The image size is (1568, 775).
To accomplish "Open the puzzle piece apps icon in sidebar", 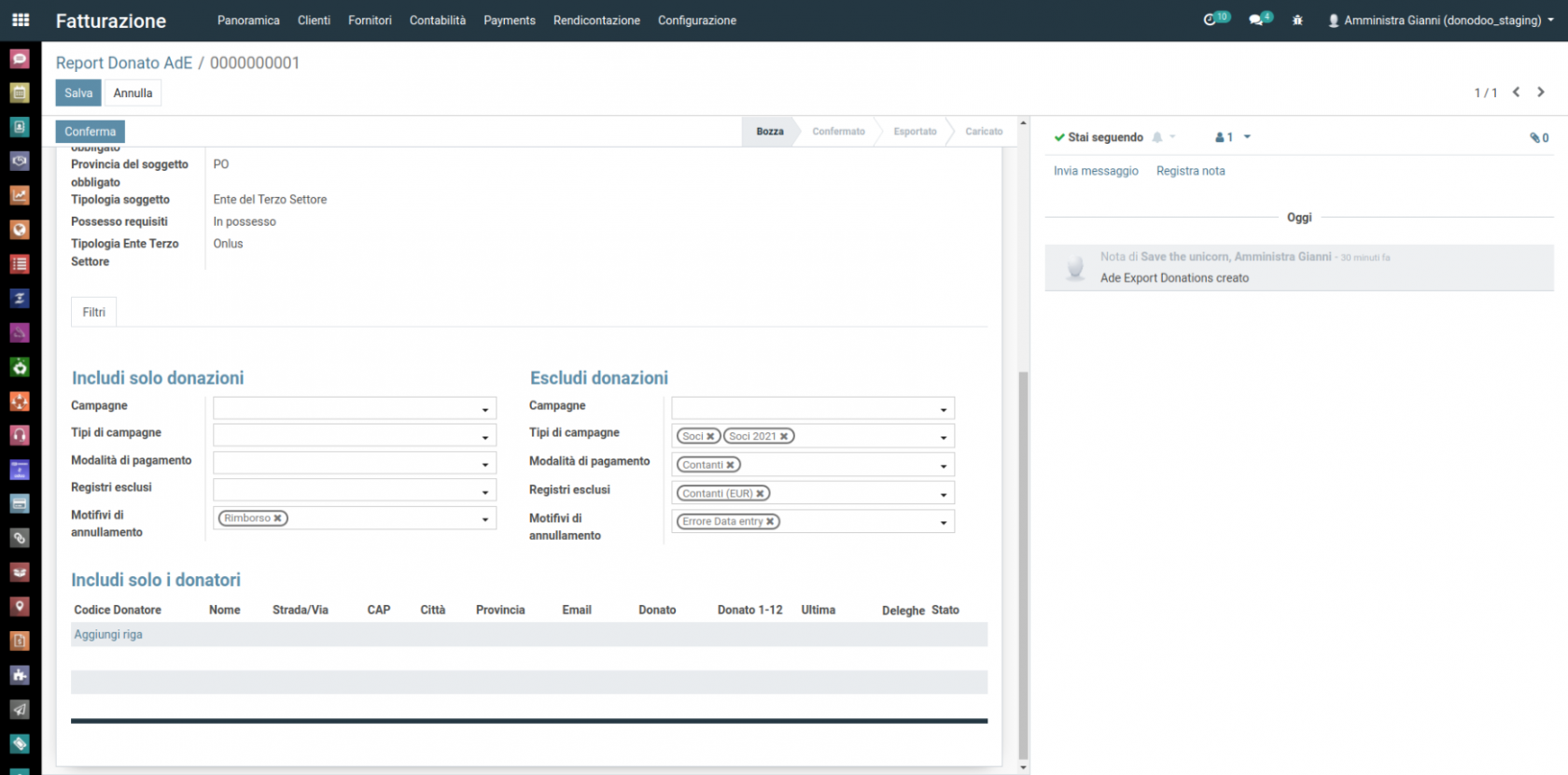I will pyautogui.click(x=20, y=675).
